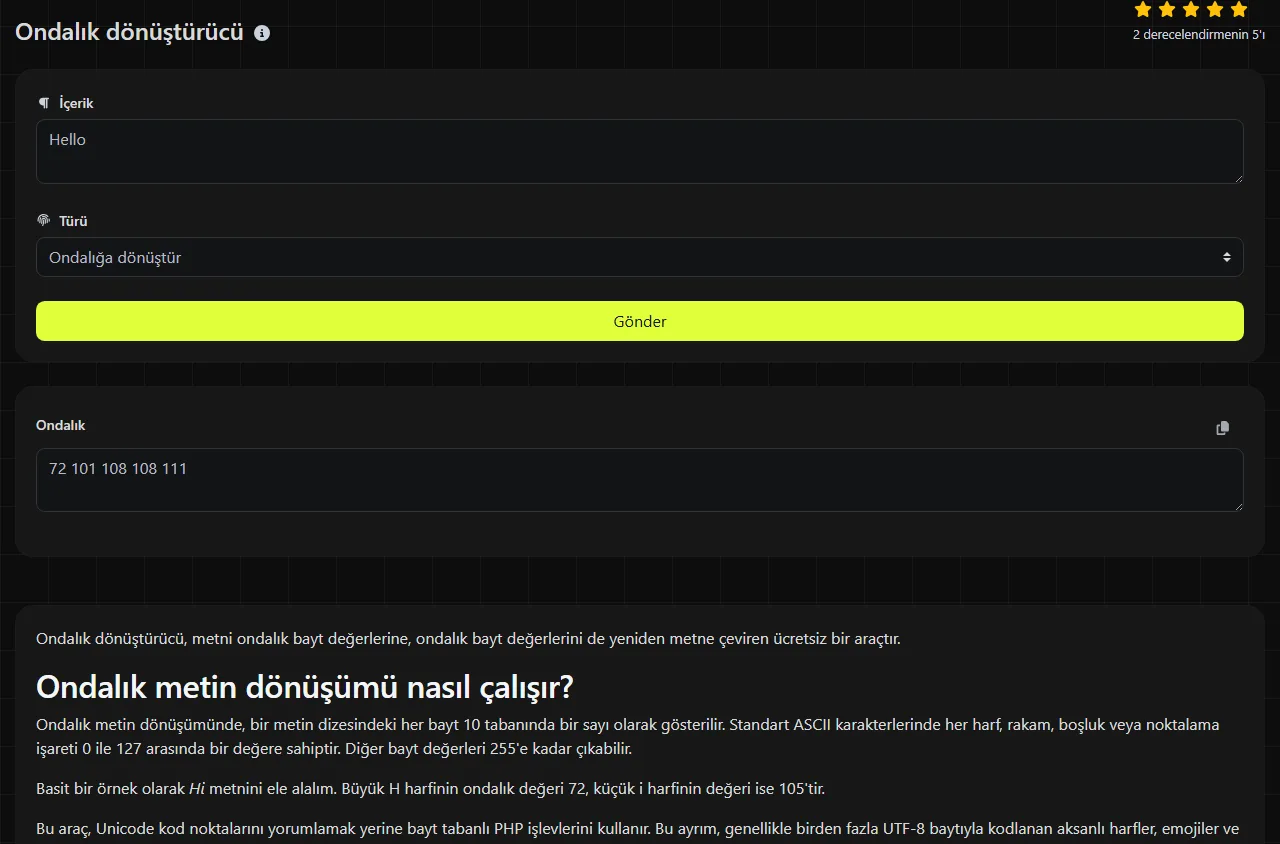Click the 'Türü' field label
The height and width of the screenshot is (844, 1280).
[x=73, y=221]
